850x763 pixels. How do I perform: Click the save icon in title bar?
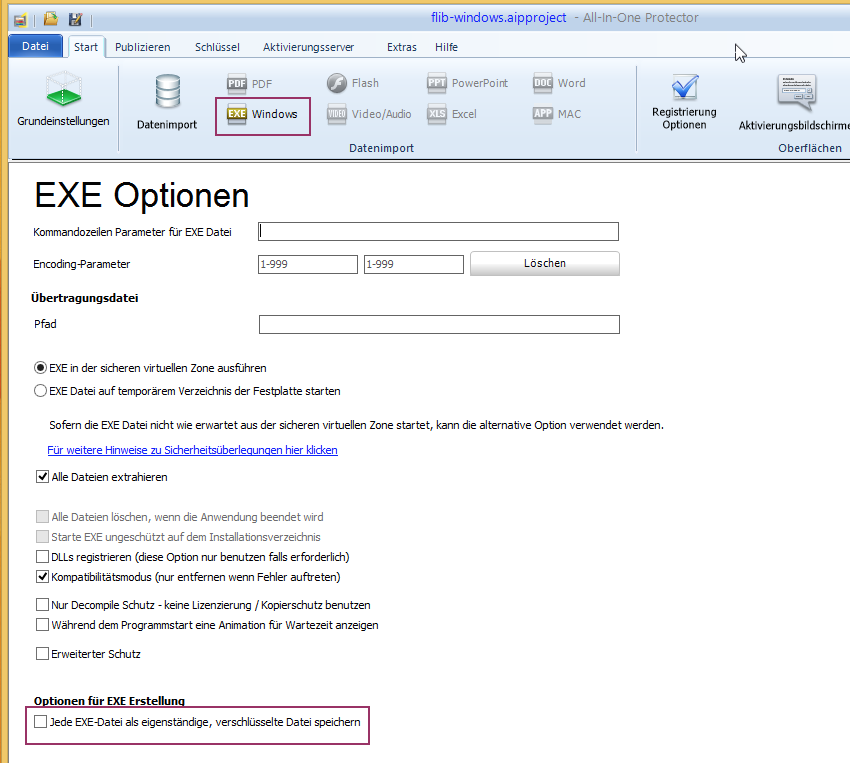(x=75, y=19)
